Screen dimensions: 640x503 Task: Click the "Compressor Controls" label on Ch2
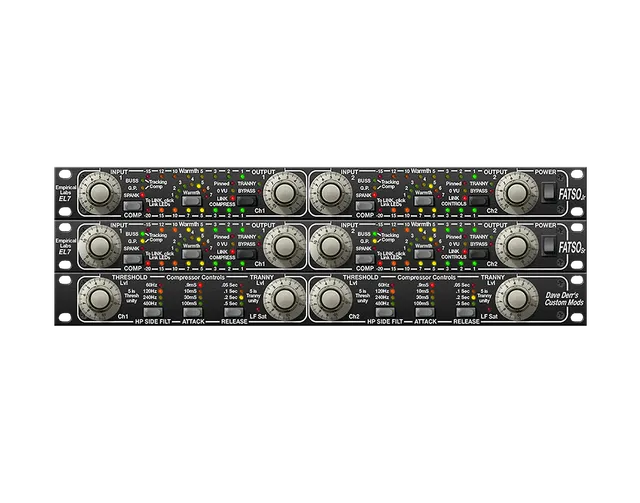(x=427, y=278)
